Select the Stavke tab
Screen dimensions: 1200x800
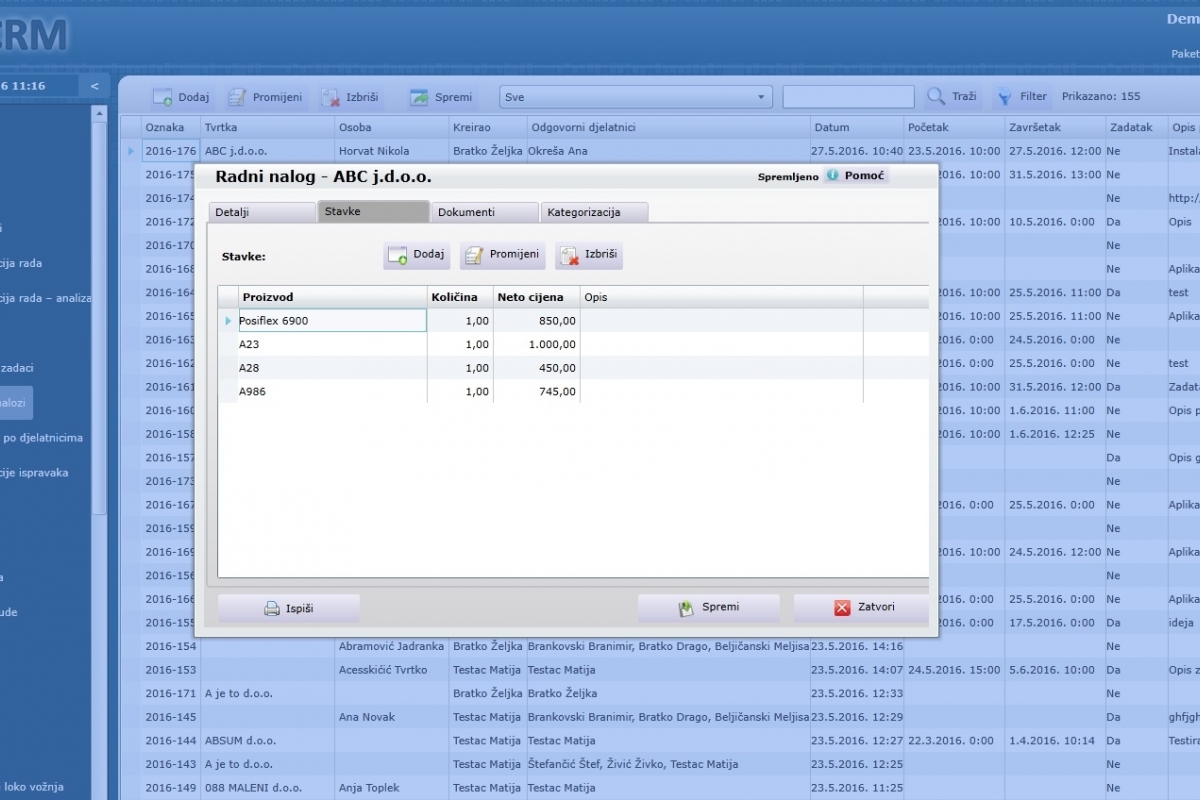pos(373,211)
